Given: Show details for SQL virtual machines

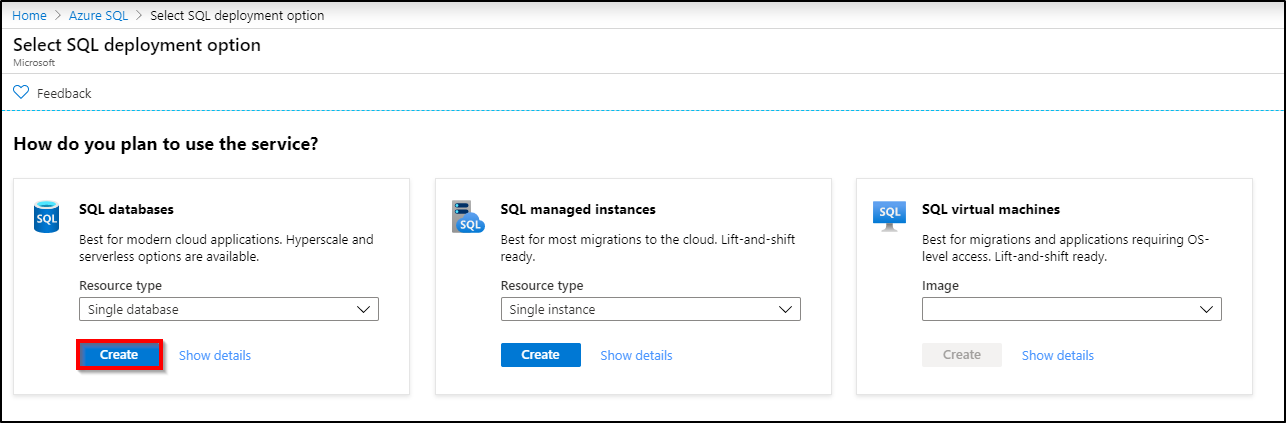Looking at the screenshot, I should coord(1058,356).
